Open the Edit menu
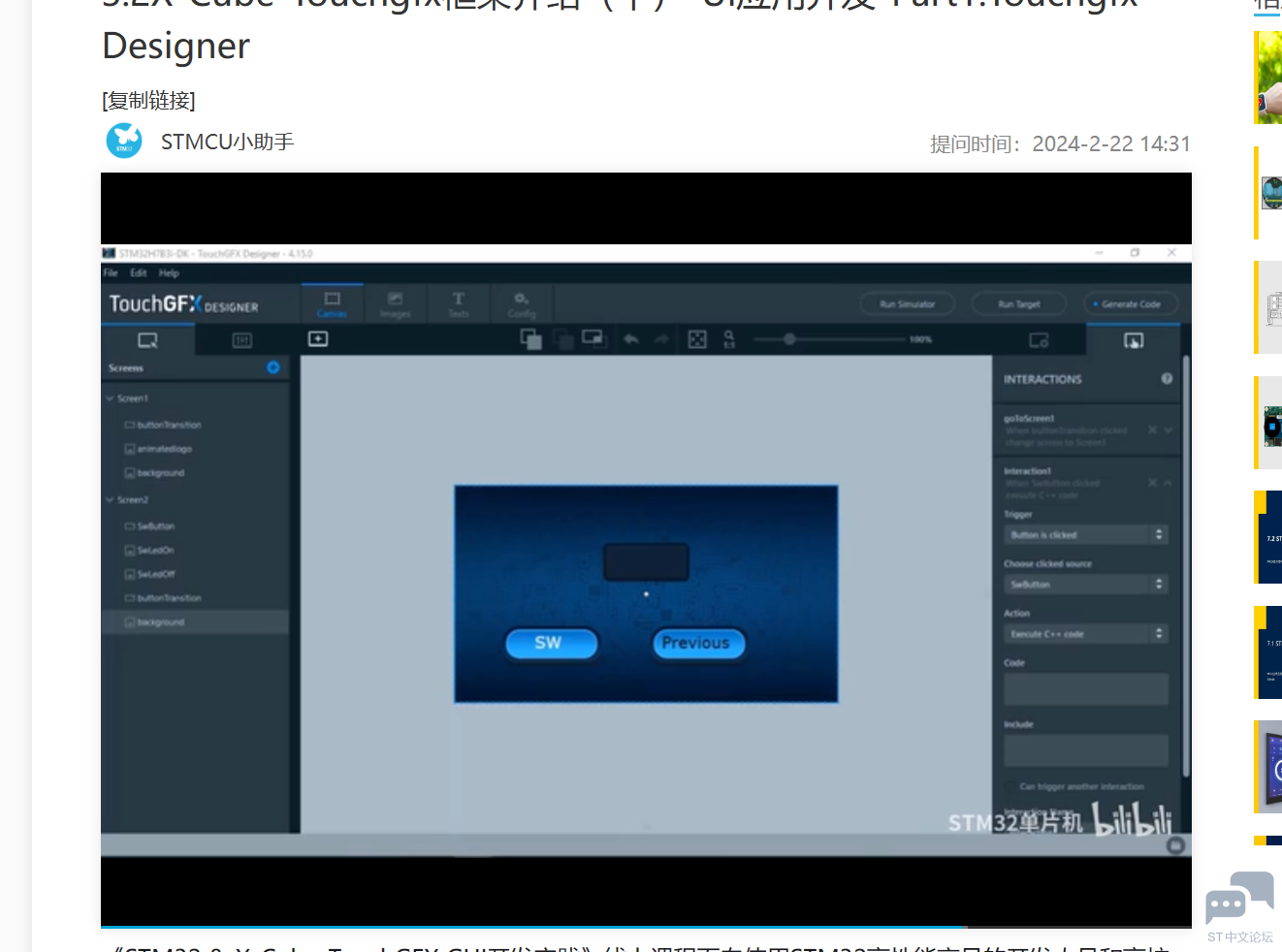The image size is (1282, 952). coord(139,273)
